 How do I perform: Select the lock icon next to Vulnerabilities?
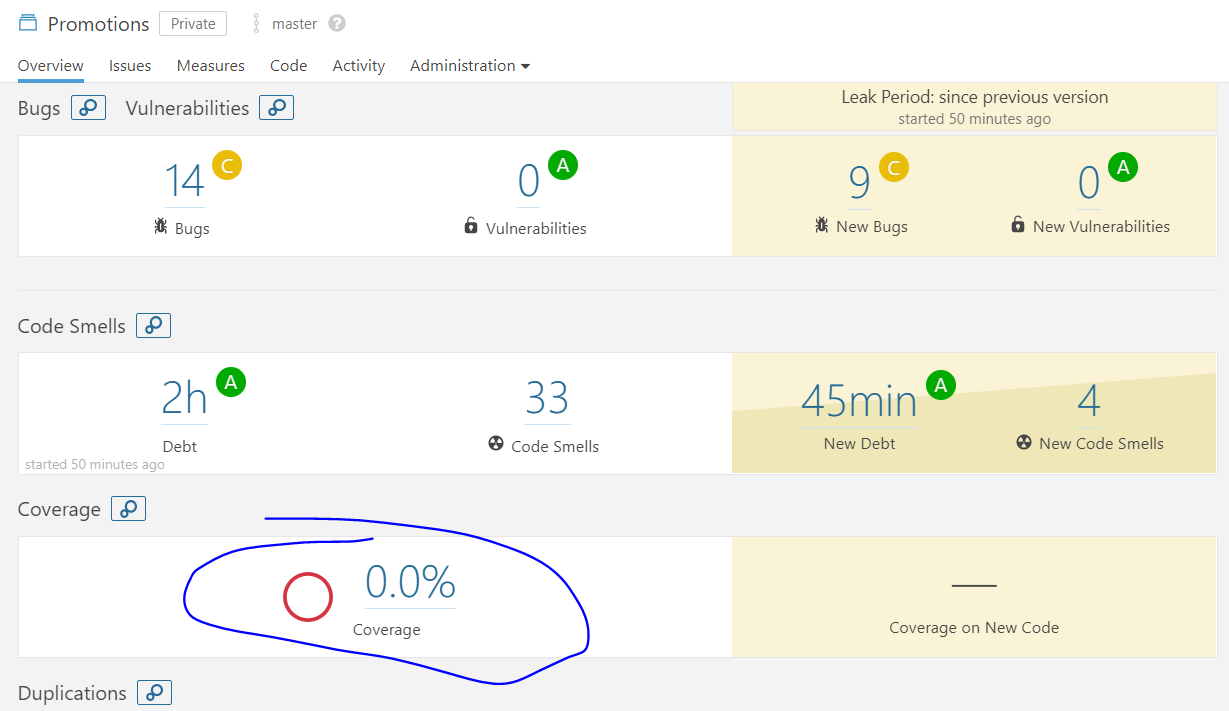(x=471, y=227)
